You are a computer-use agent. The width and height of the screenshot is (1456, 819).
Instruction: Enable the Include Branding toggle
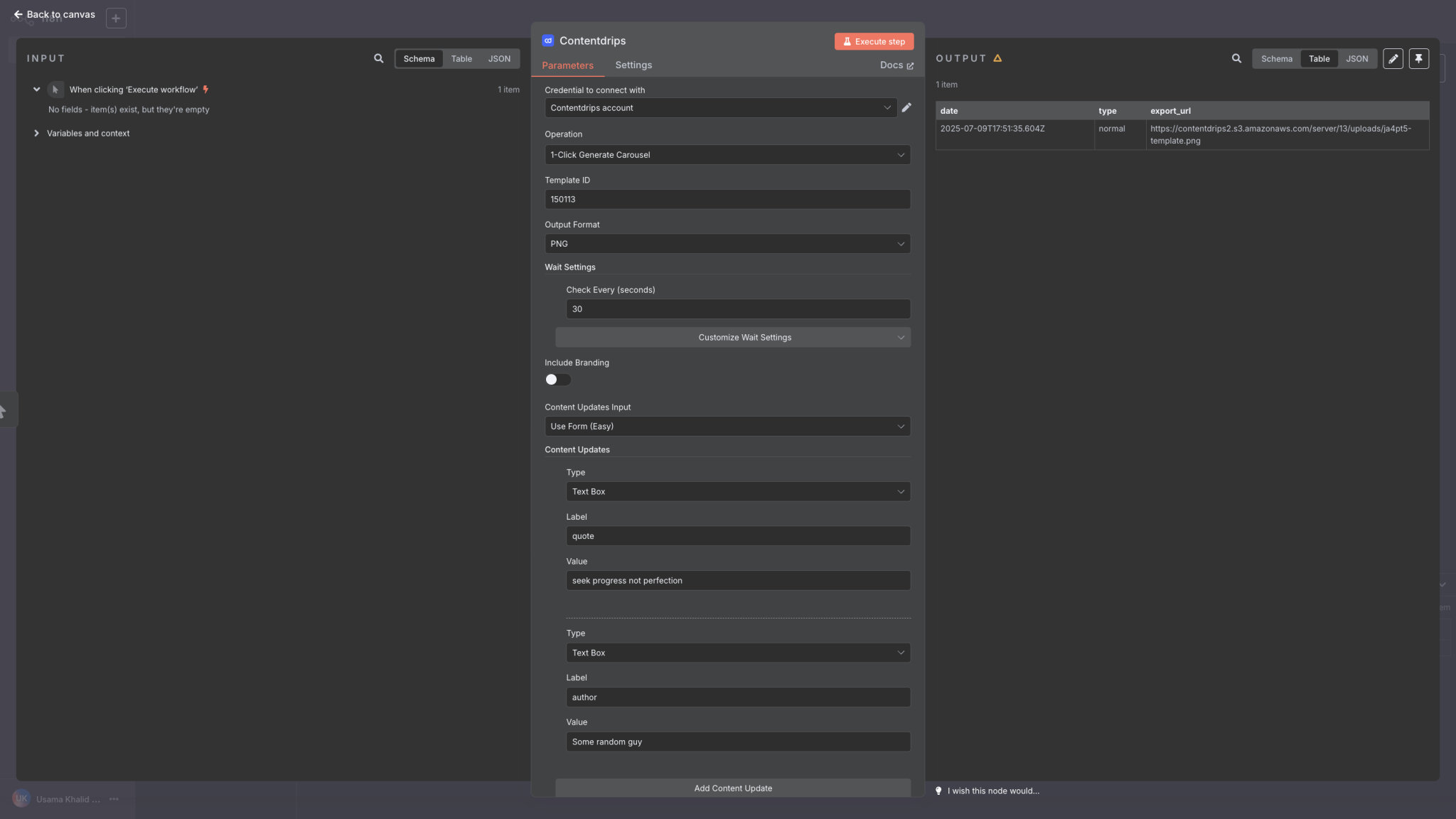(557, 380)
